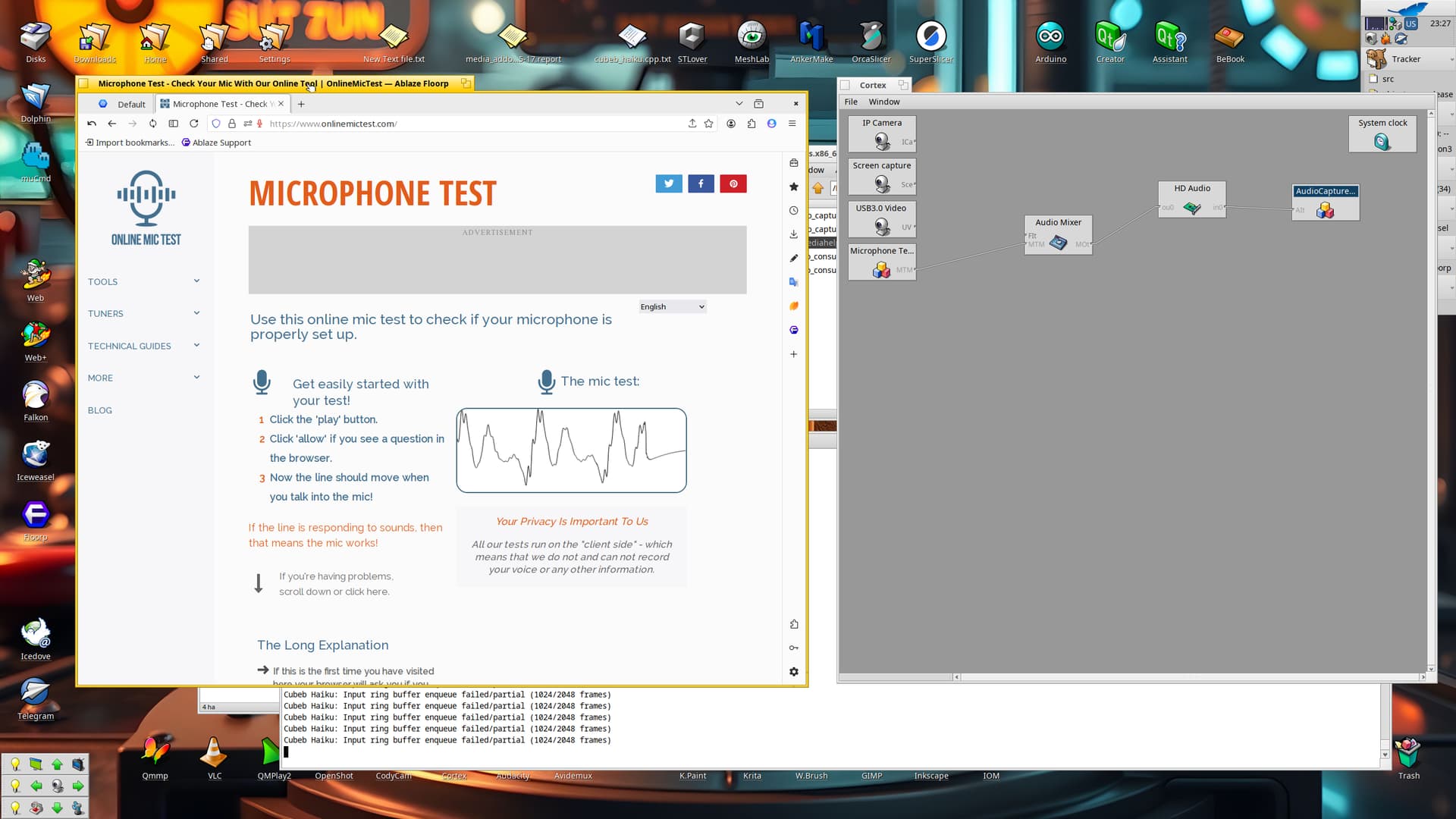Select the HD Audio node in Cortex
The width and height of the screenshot is (1456, 819).
(x=1191, y=200)
